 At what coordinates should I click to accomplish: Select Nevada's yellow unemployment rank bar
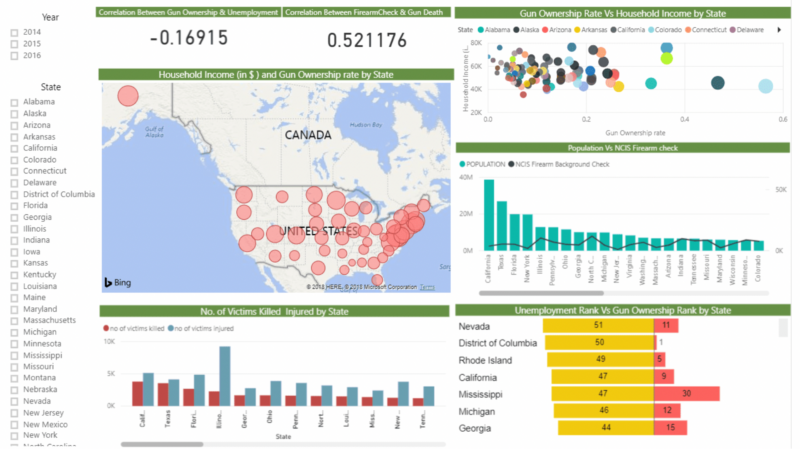[598, 326]
